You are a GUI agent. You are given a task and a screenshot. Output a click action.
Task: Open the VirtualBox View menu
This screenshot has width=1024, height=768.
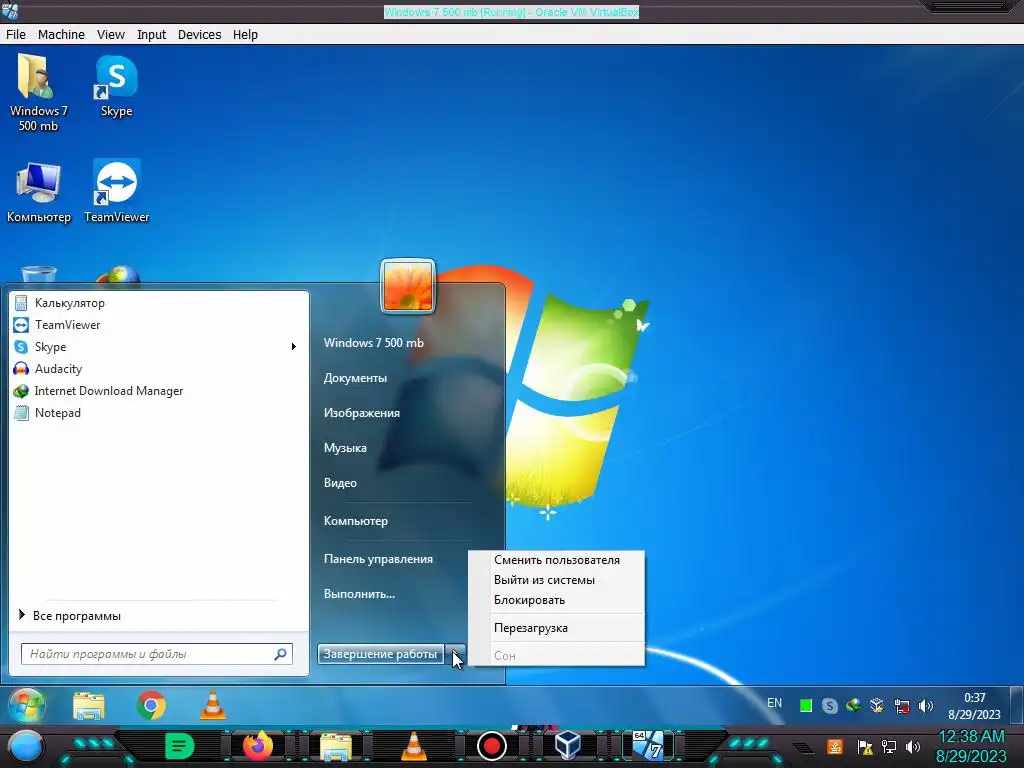110,35
